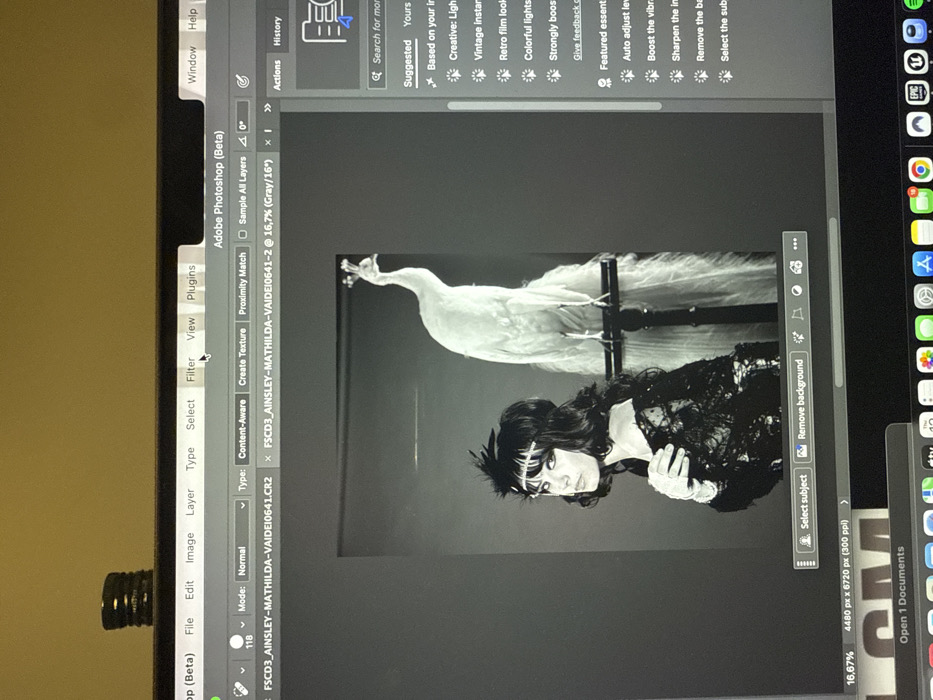Open Chrome from the macOS dock
This screenshot has width=933, height=700.
920,170
